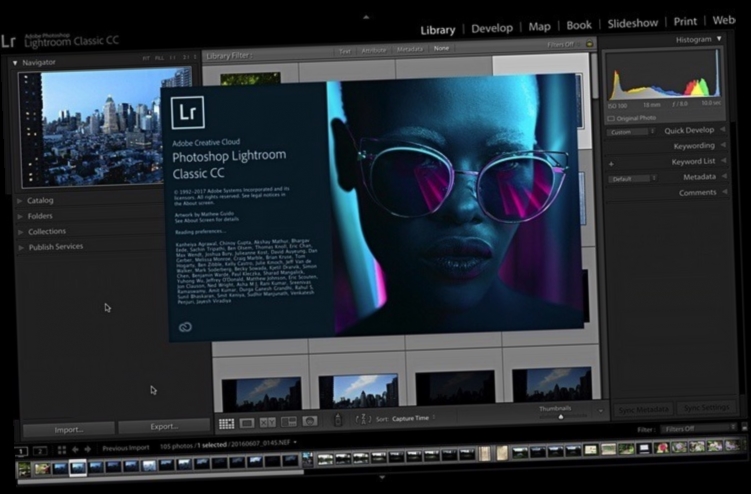
Task: Open Compare view XY icon
Action: (x=268, y=422)
